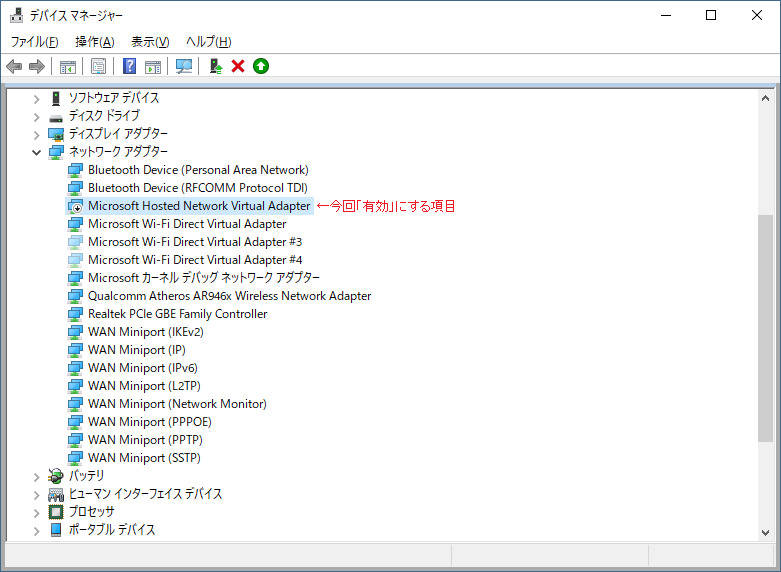Click faded Wi-Fi Direct Virtual Adapter #3 icon

click(75, 242)
